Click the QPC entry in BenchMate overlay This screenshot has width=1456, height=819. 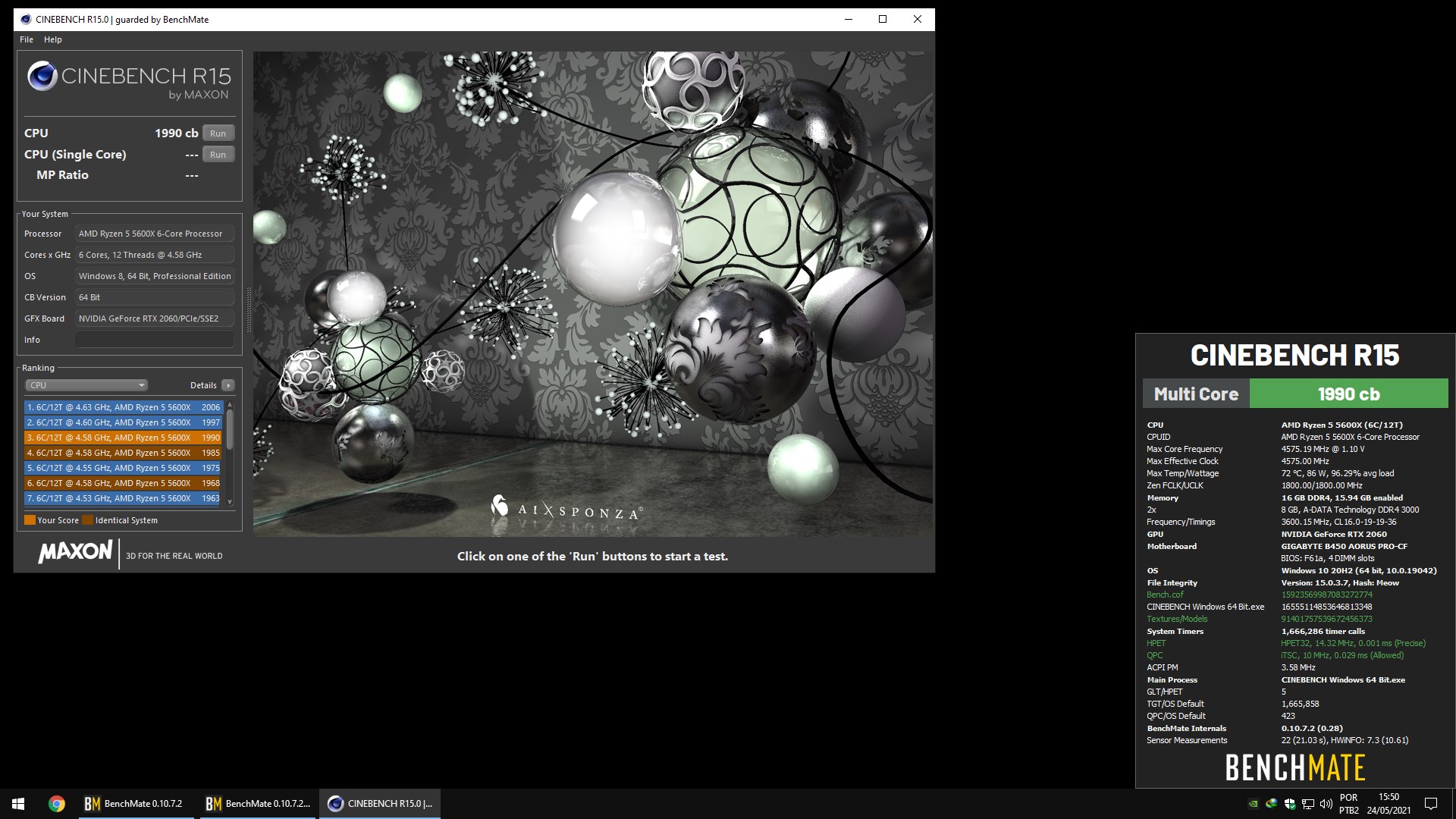point(1154,655)
